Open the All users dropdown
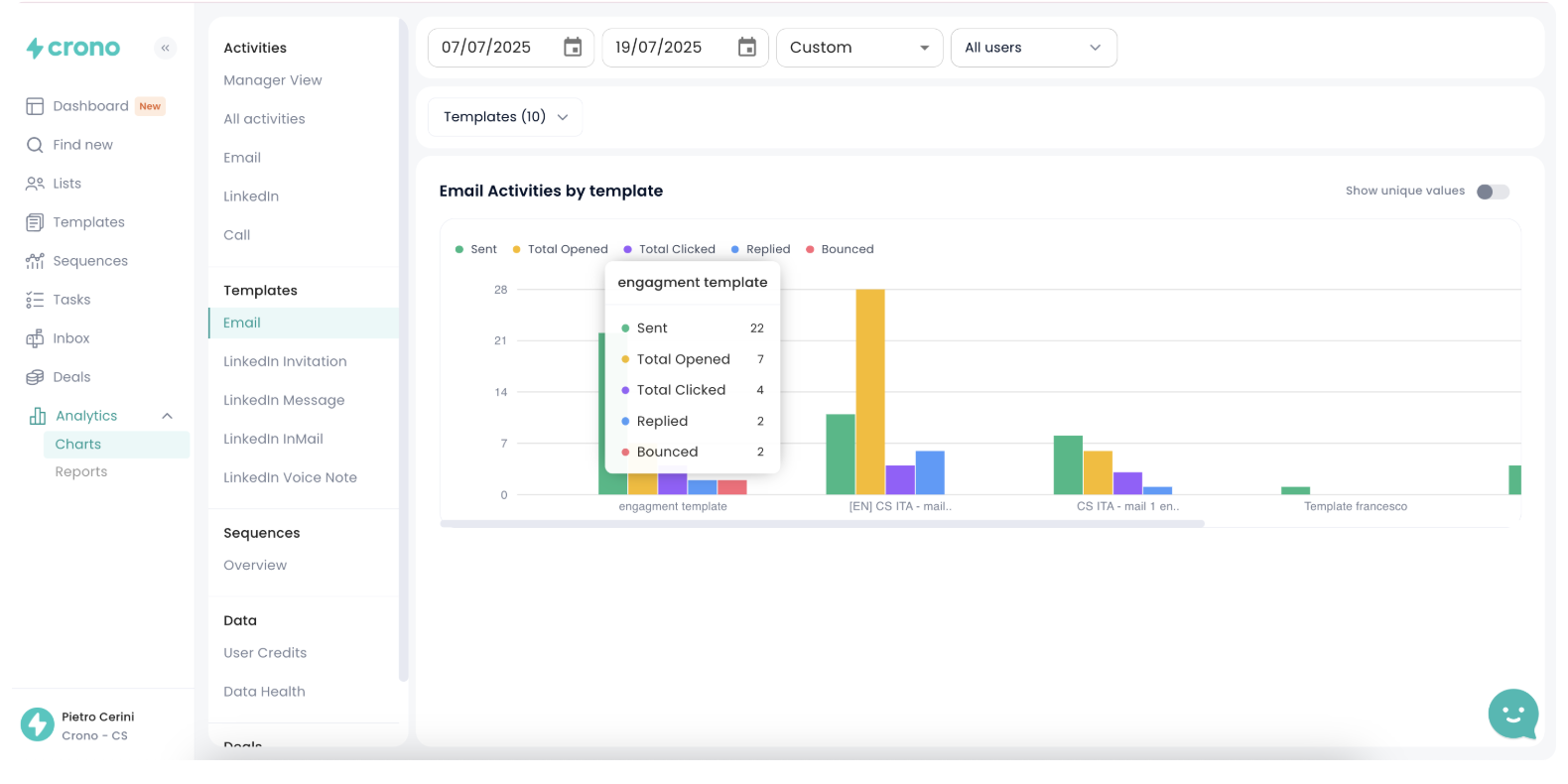This screenshot has width=1568, height=784. 1033,48
